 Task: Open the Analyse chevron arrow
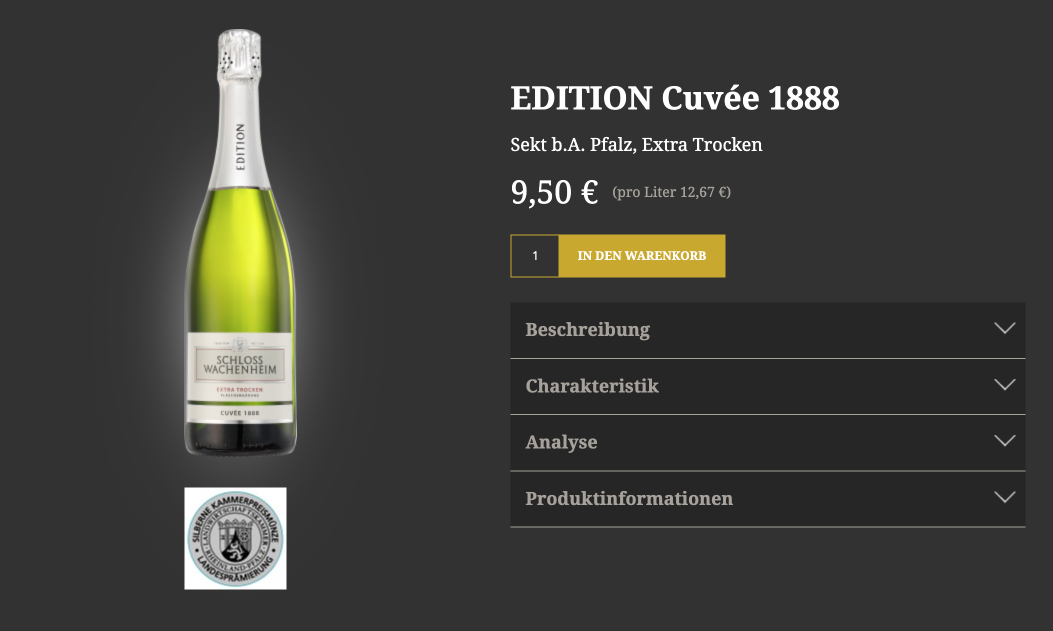1005,441
